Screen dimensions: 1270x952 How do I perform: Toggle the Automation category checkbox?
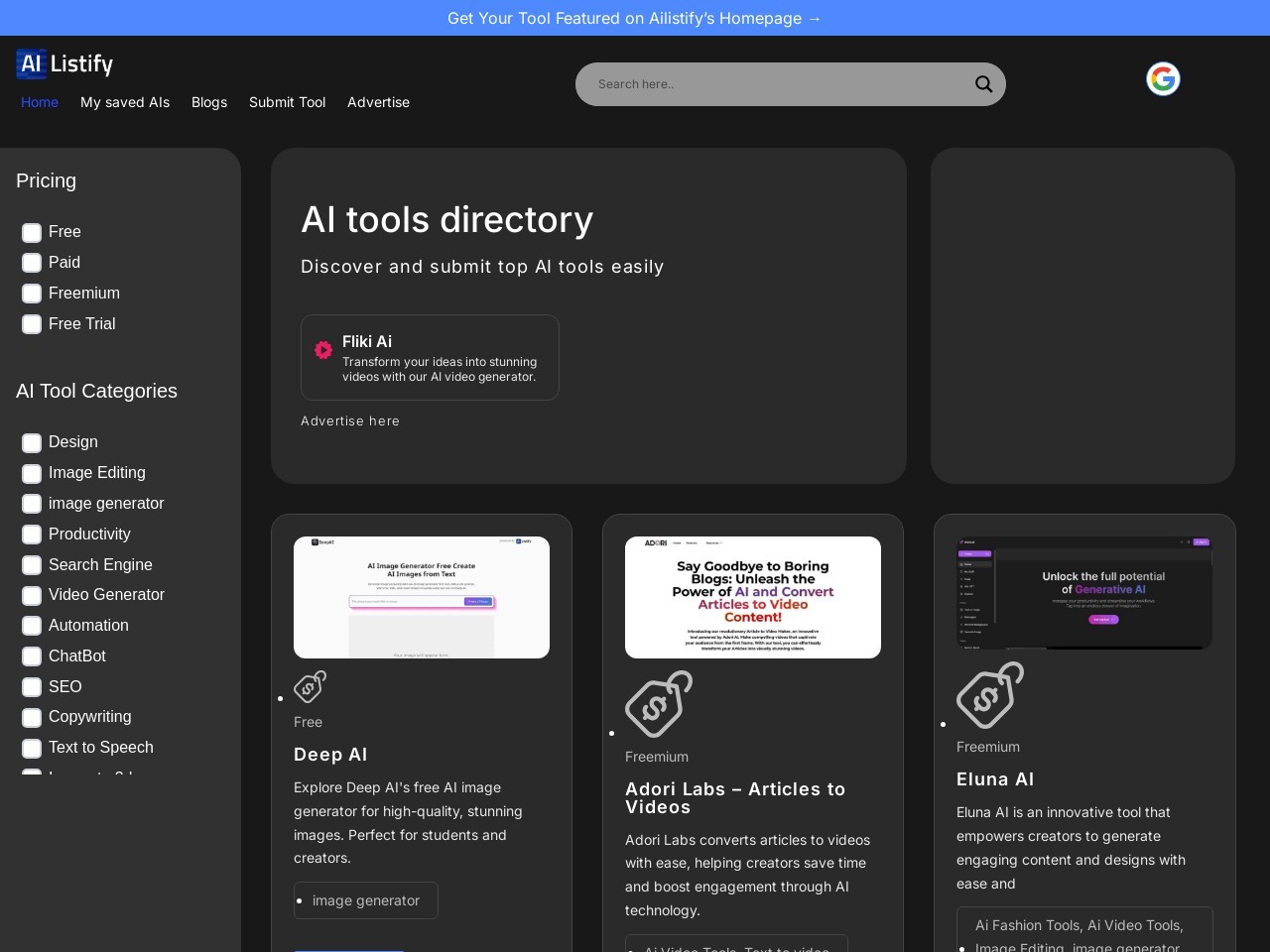coord(32,626)
